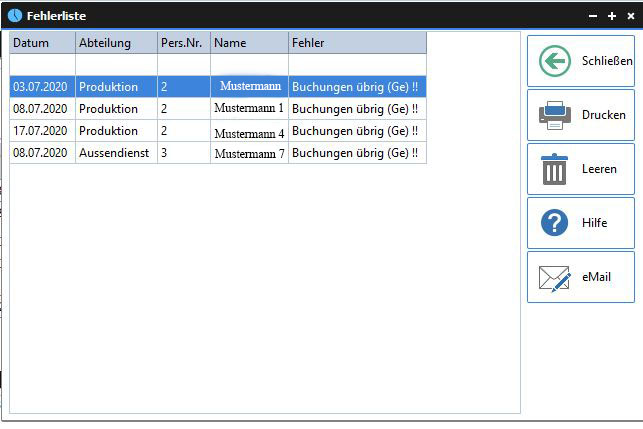Viewport: 643px width, 429px height.
Task: Click the Fehlerliste app icon in title bar
Action: coord(14,16)
